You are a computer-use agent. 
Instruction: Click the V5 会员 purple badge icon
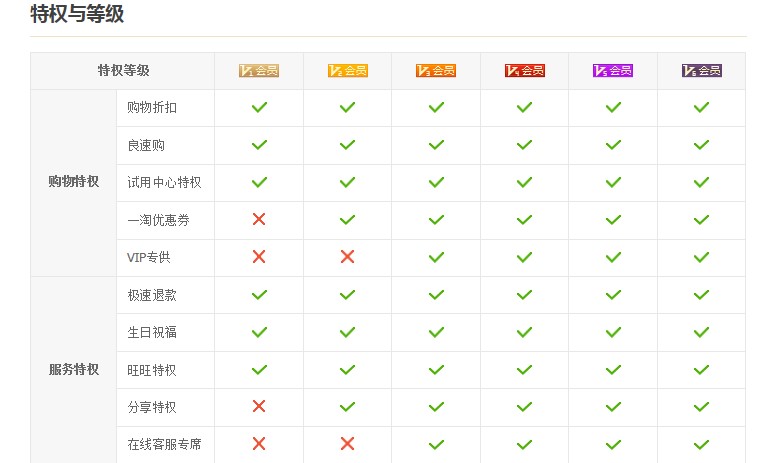(613, 71)
